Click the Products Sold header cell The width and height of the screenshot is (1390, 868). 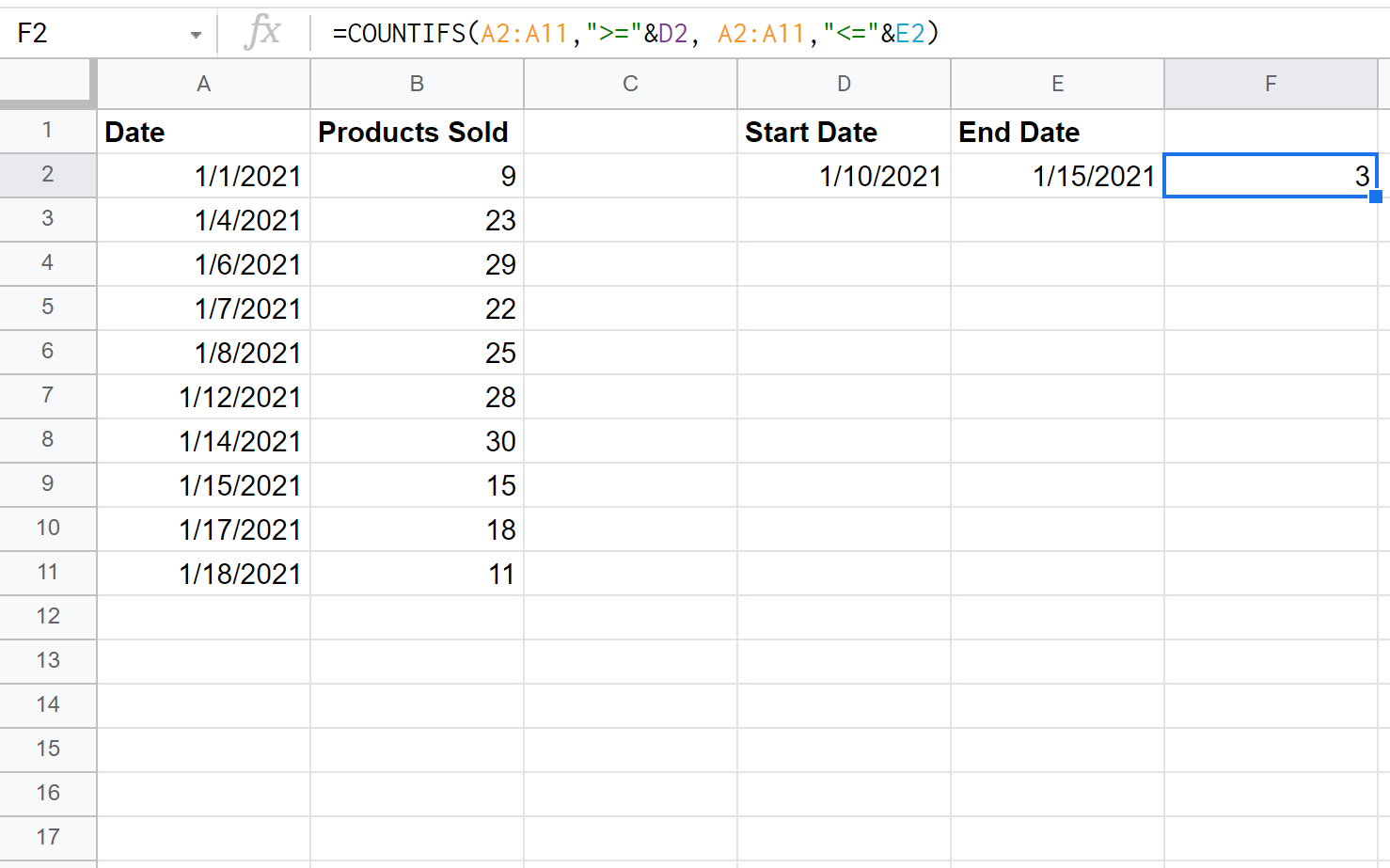[x=417, y=132]
